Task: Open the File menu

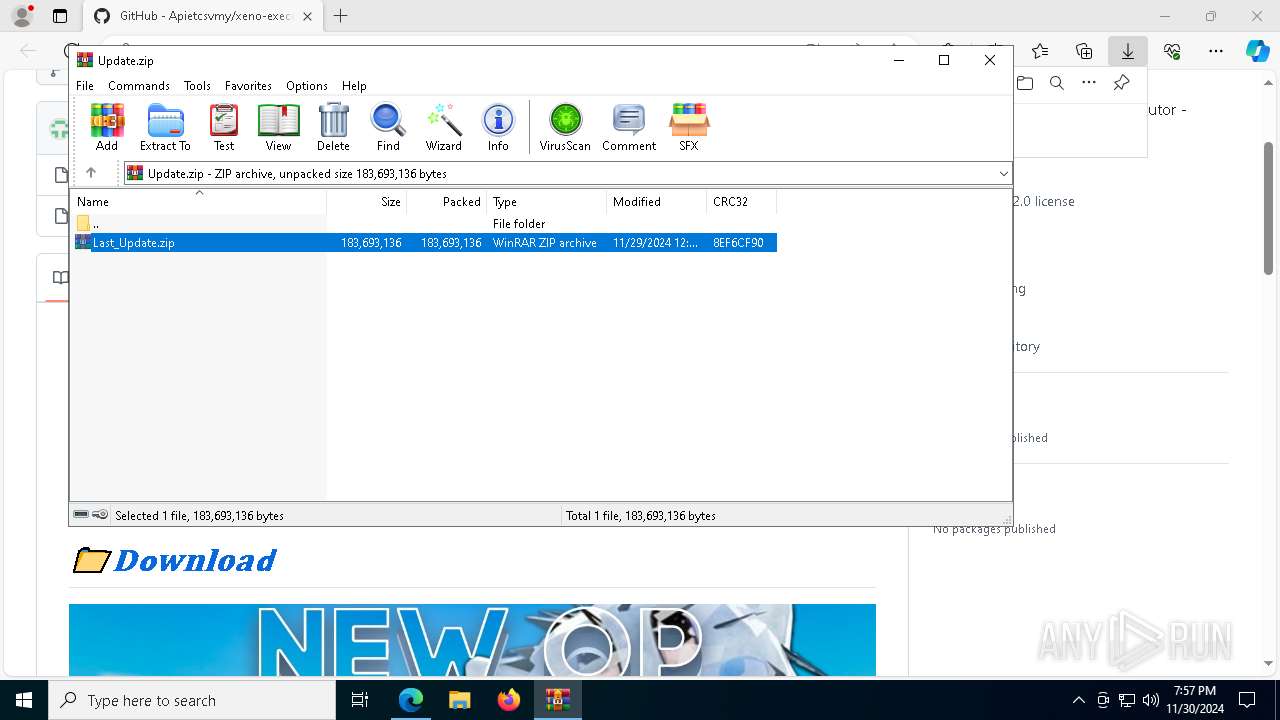Action: (x=85, y=86)
